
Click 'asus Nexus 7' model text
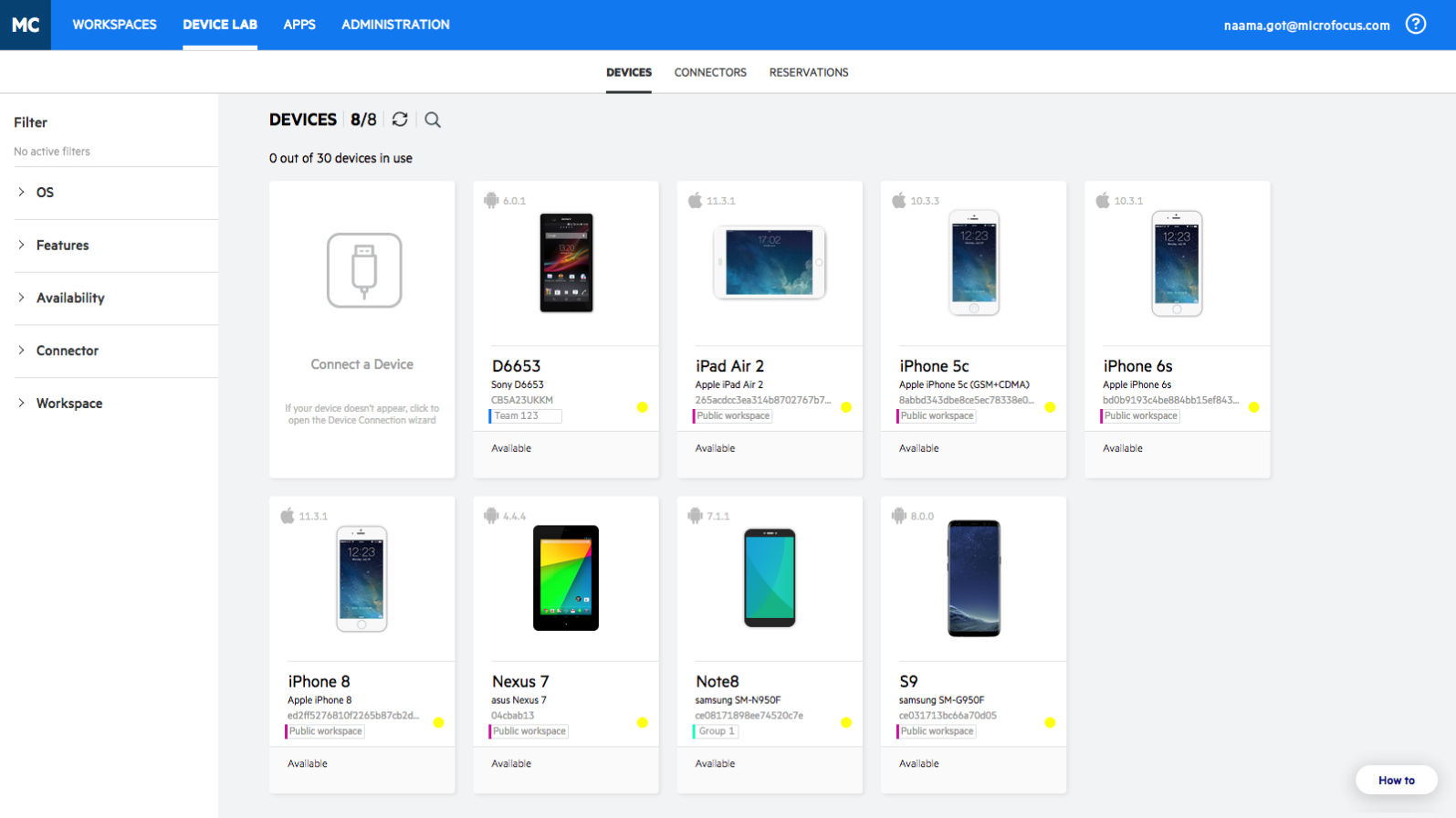(519, 700)
